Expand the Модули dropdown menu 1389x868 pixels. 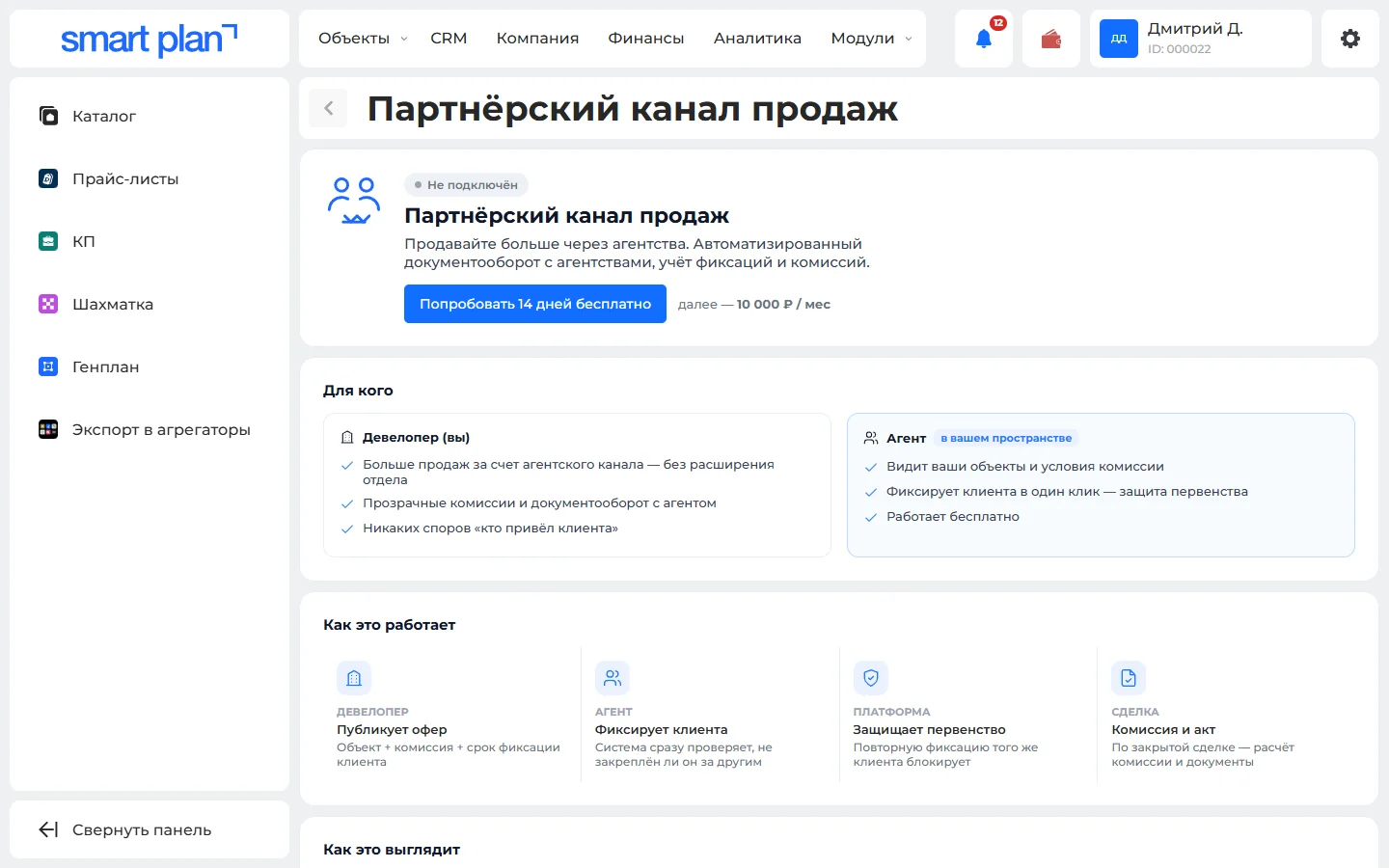click(871, 39)
